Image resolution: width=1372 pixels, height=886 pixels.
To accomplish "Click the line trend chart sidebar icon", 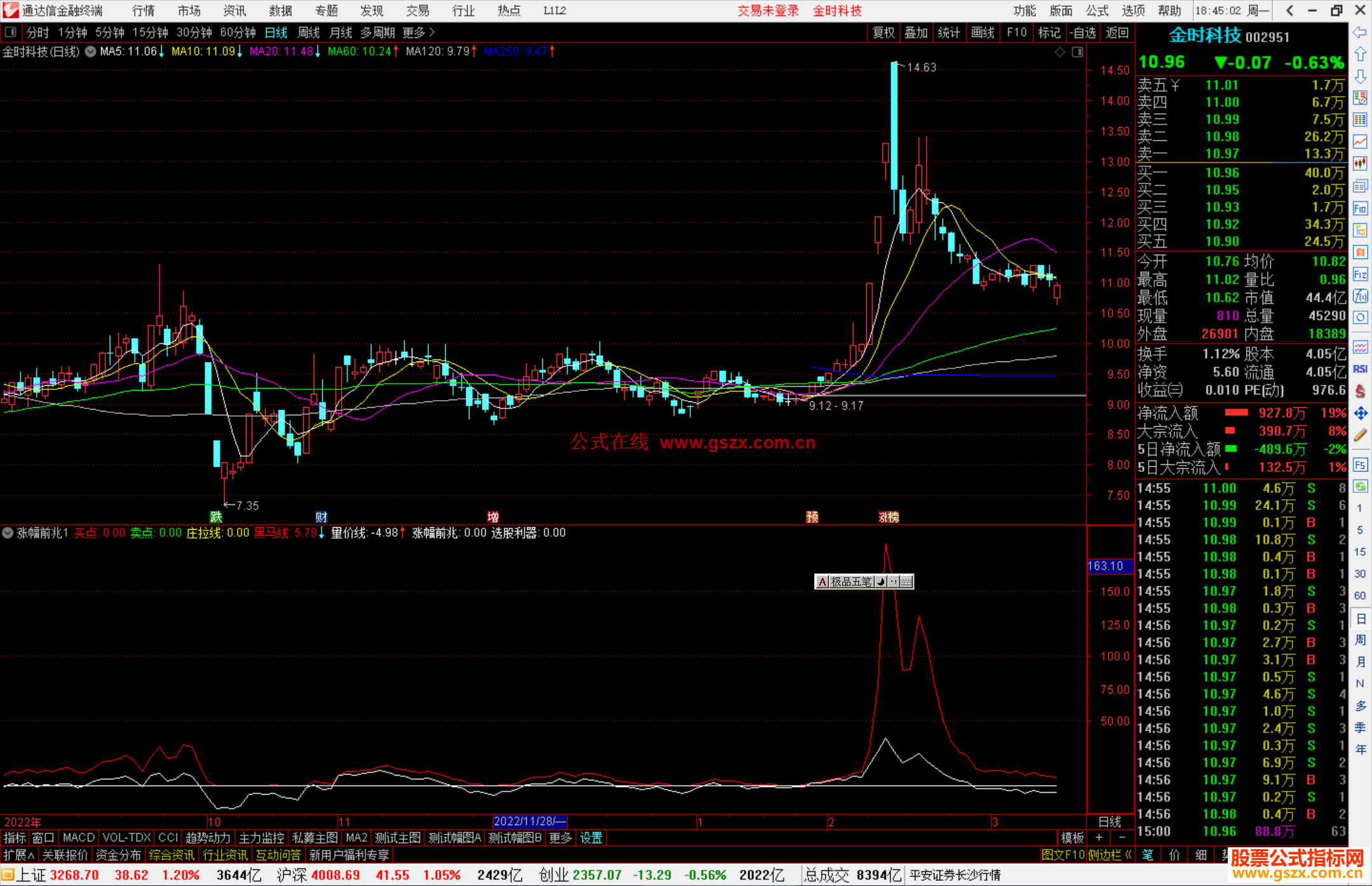I will 1360,142.
